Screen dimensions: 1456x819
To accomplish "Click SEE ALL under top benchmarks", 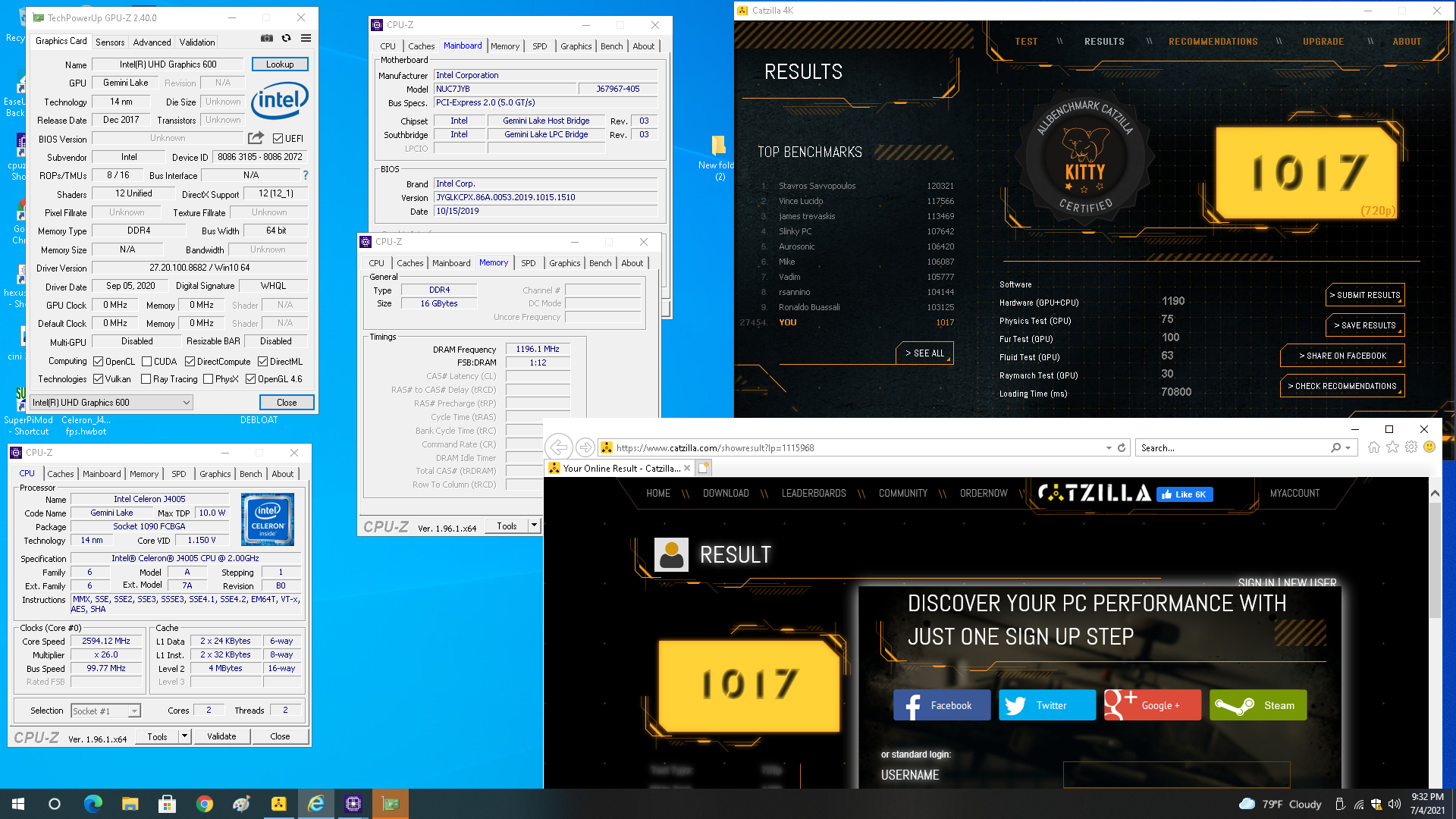I will (x=924, y=353).
